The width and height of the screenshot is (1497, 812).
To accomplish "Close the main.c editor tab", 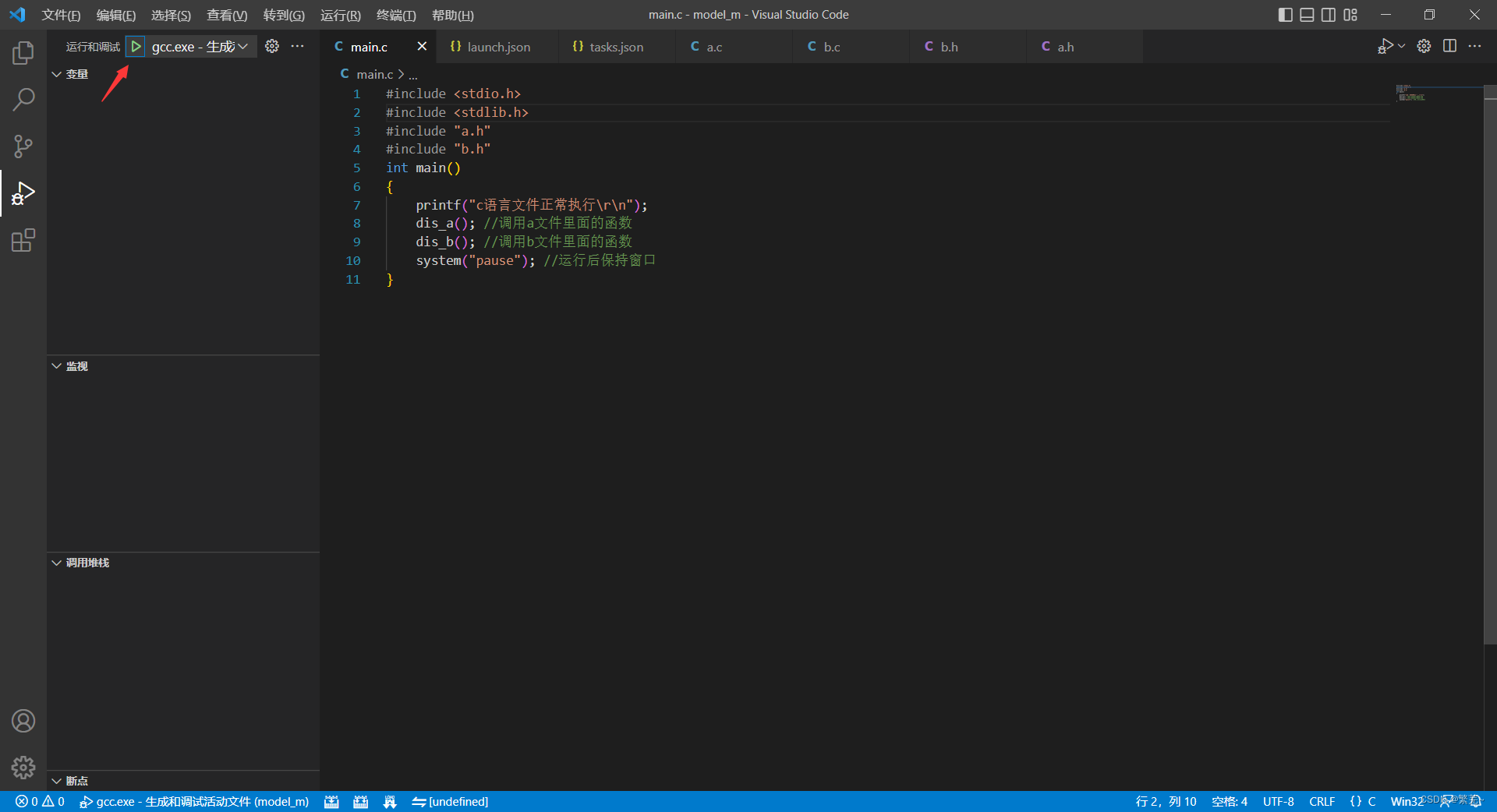I will point(422,47).
